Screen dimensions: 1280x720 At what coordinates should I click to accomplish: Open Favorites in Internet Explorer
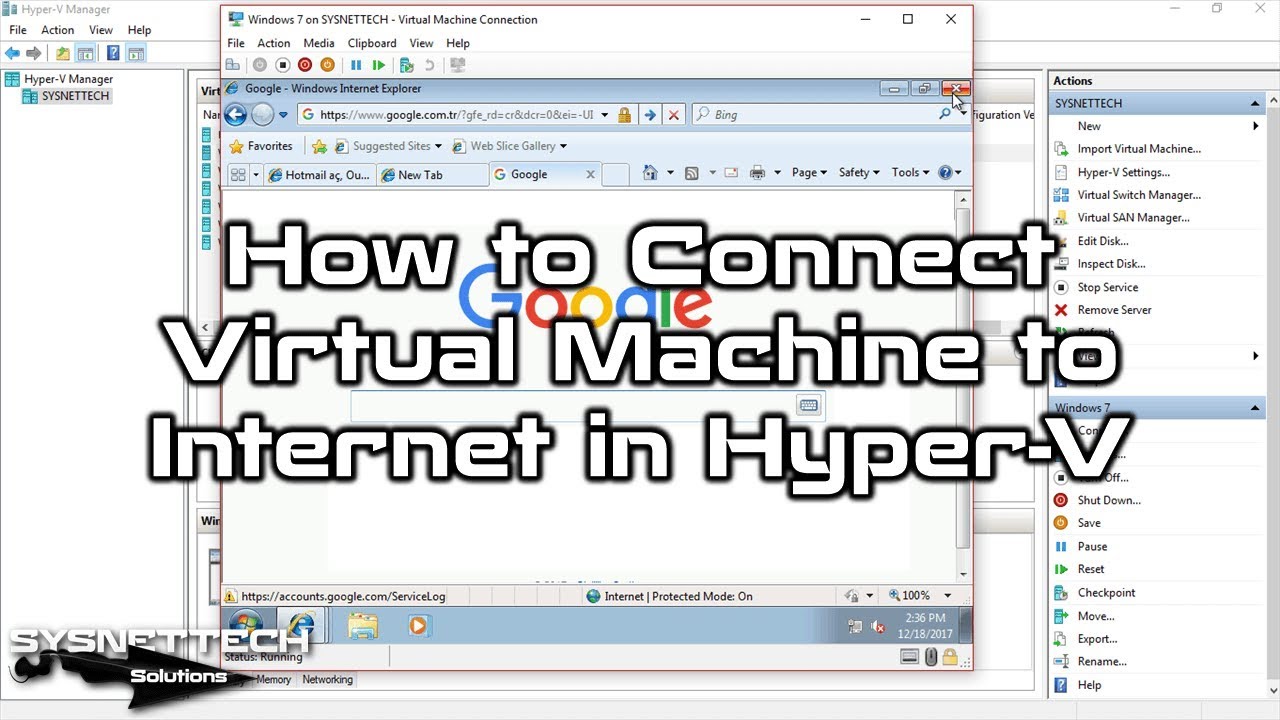click(261, 146)
